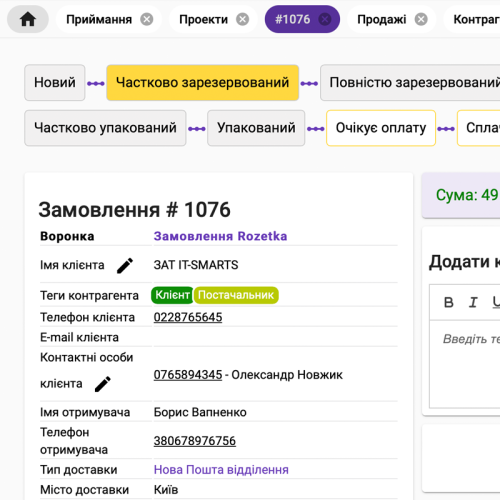This screenshot has width=500, height=500.
Task: Apply italic formatting in comment editor
Action: [473, 302]
